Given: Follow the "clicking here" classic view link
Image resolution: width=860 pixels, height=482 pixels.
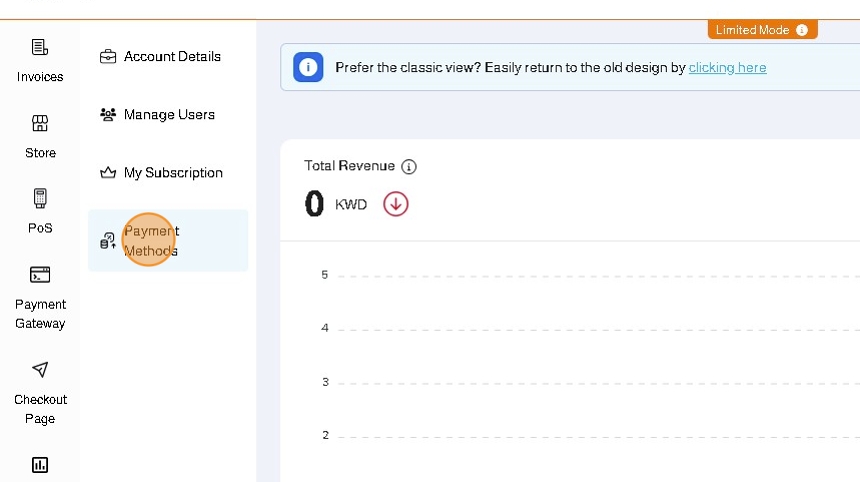Looking at the screenshot, I should 727,68.
